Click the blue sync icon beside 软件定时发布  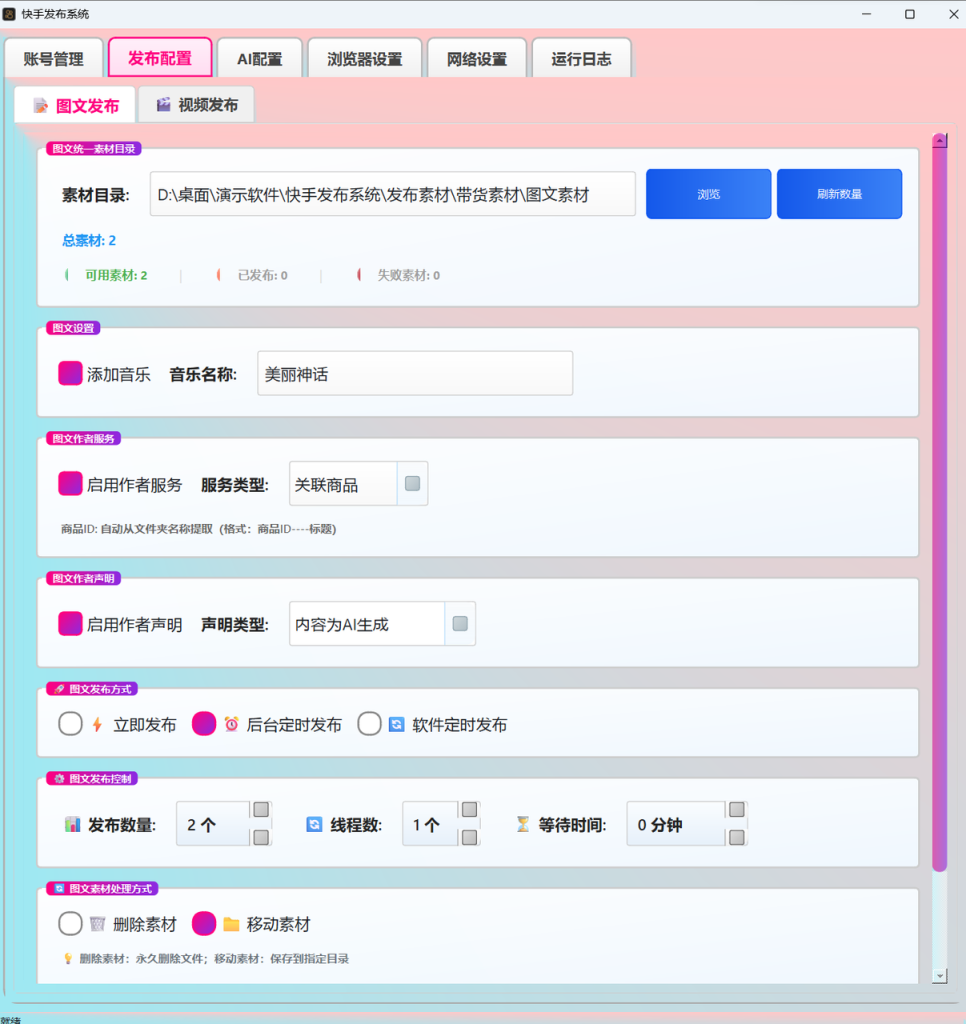coord(396,724)
